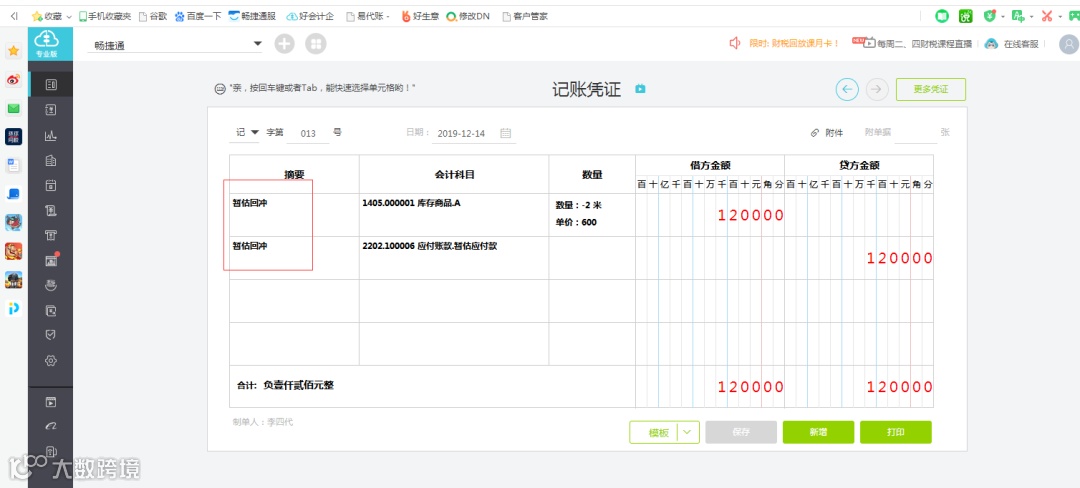Open 易代账 bookmark
This screenshot has width=1080, height=488.
pyautogui.click(x=368, y=16)
